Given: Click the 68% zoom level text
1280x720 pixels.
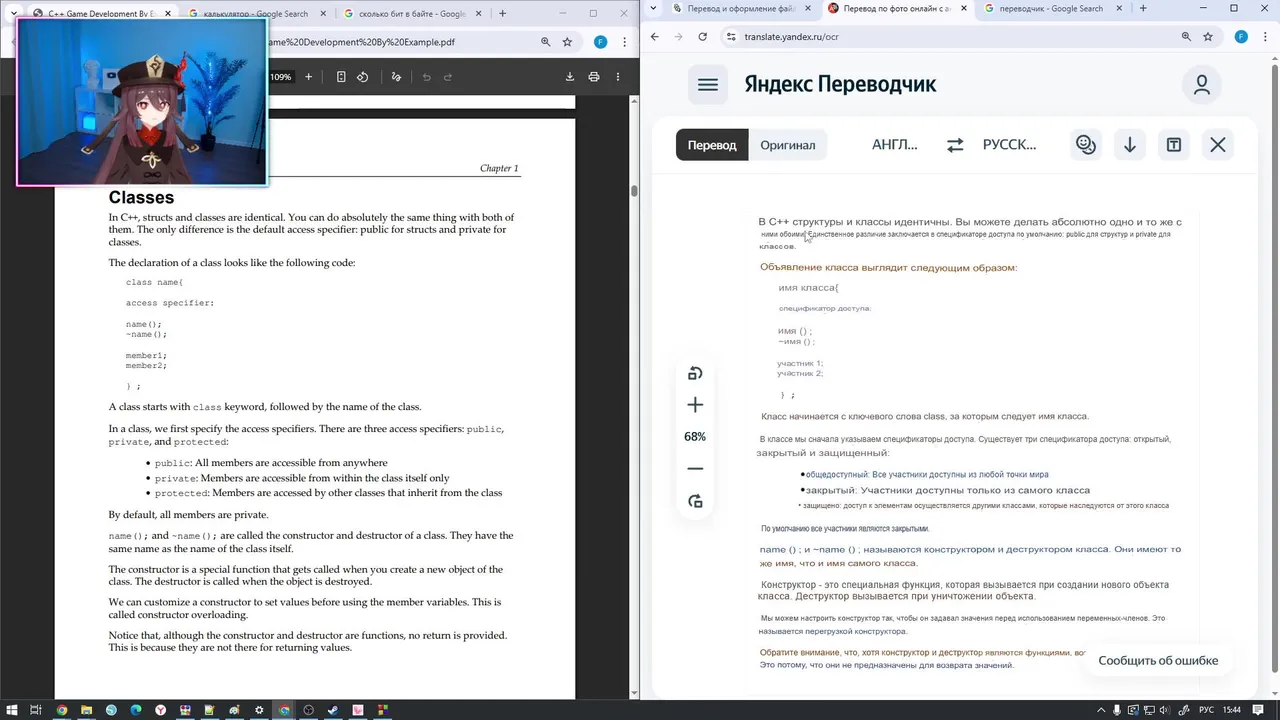Looking at the screenshot, I should tap(695, 437).
